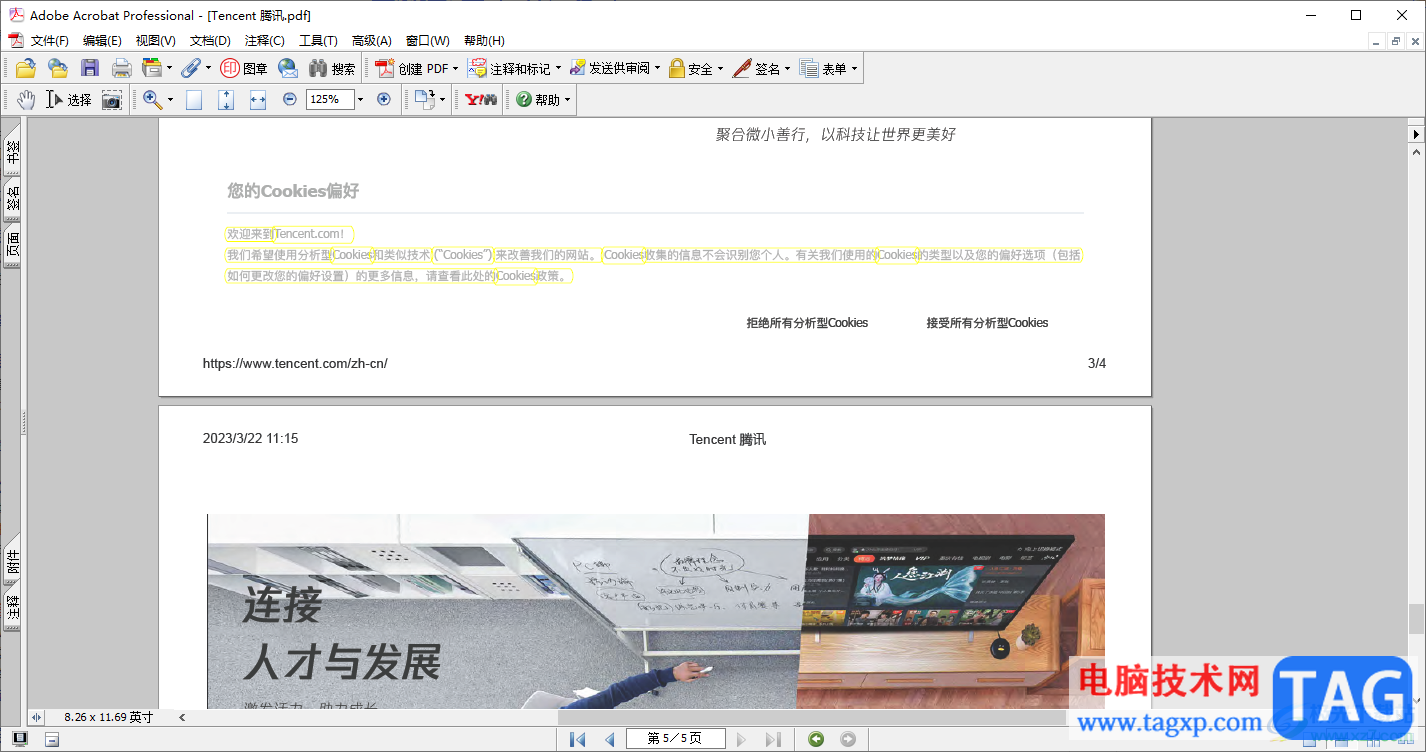Open the 视图(V) menu
This screenshot has width=1426, height=752.
click(x=155, y=41)
